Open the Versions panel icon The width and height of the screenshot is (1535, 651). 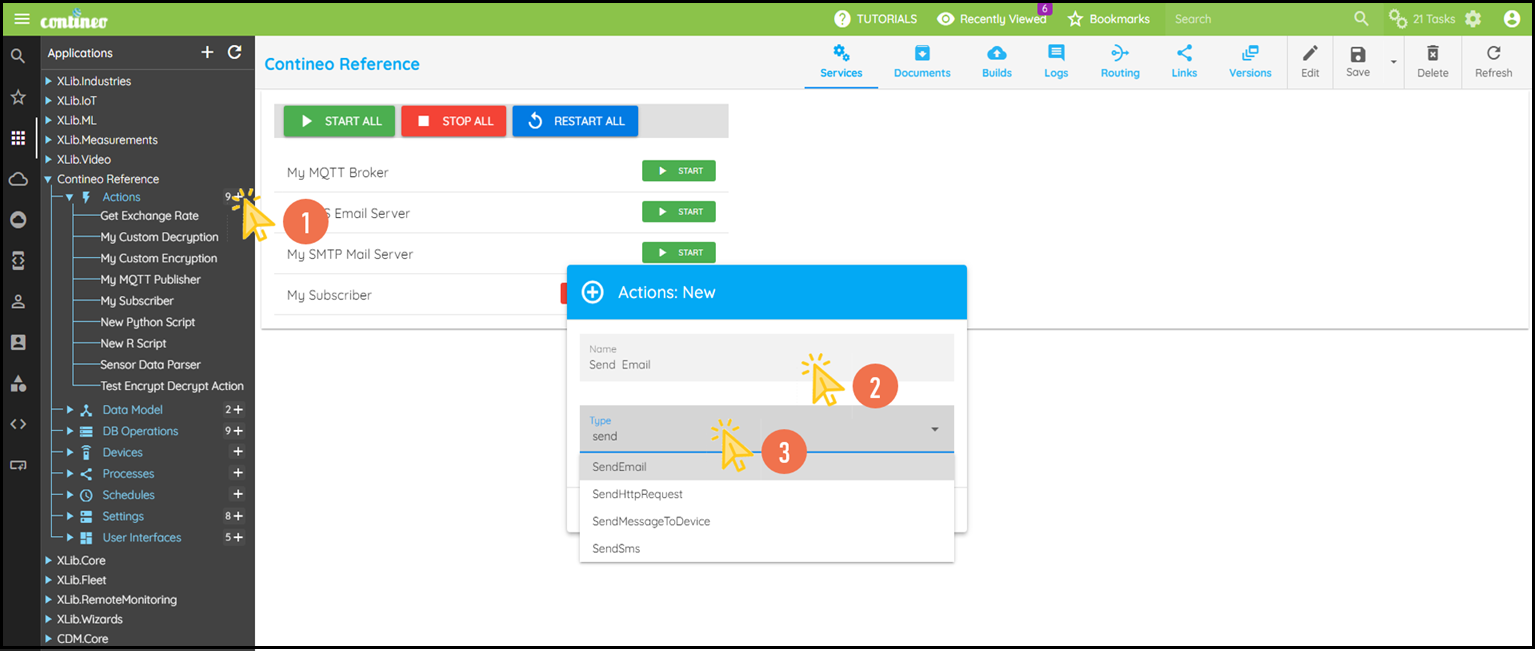(x=1249, y=58)
